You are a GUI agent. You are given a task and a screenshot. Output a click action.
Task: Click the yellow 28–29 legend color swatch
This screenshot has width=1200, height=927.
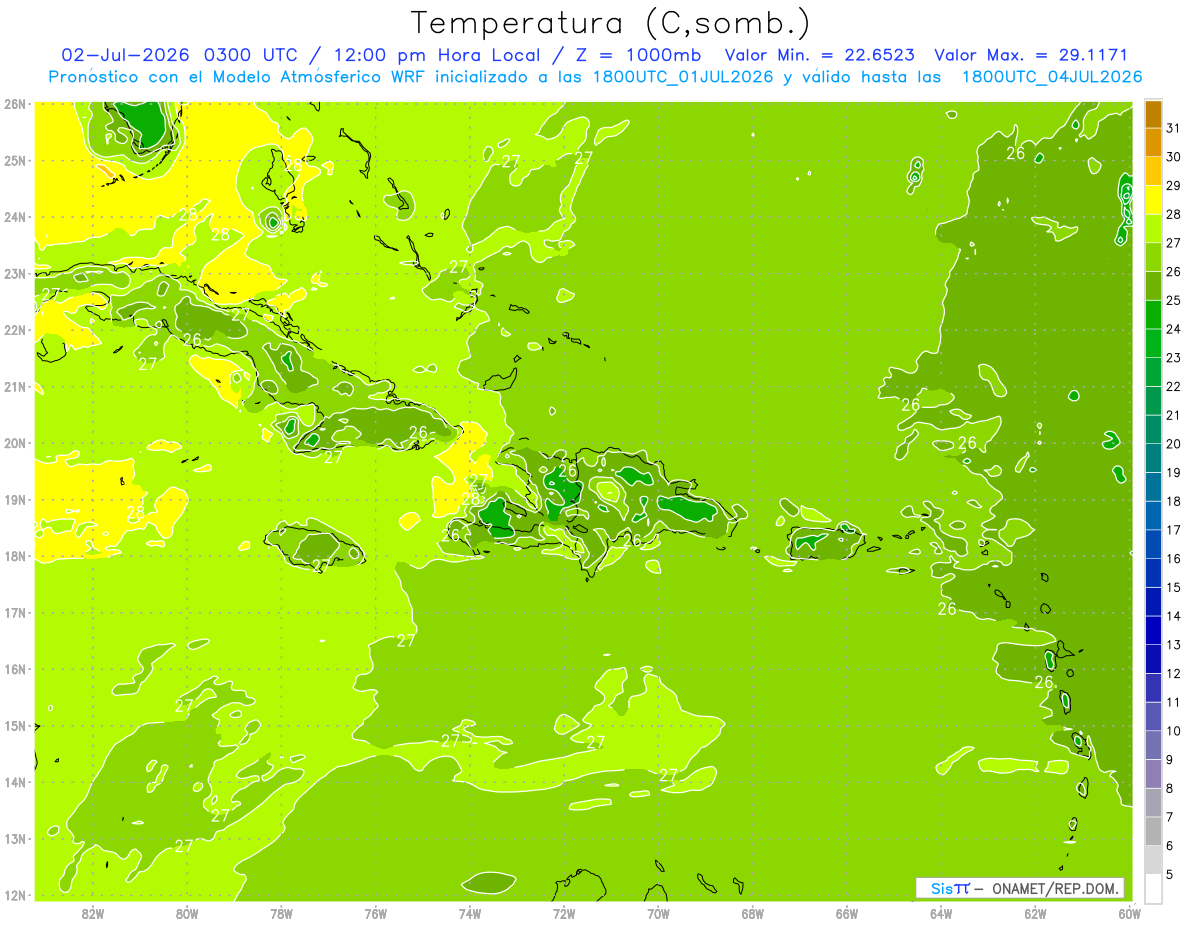pos(1153,200)
